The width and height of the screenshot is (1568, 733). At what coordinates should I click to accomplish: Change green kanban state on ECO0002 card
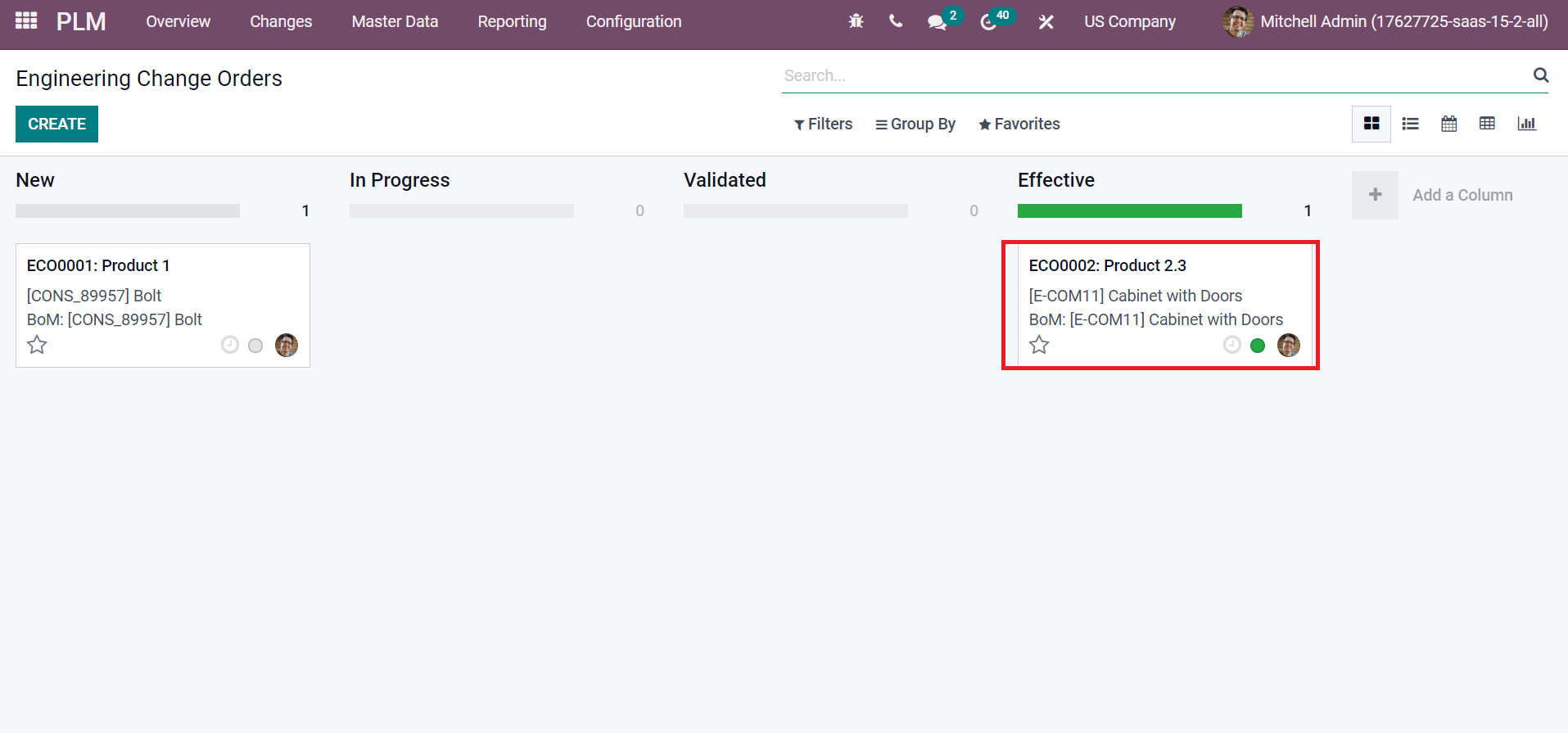tap(1258, 346)
